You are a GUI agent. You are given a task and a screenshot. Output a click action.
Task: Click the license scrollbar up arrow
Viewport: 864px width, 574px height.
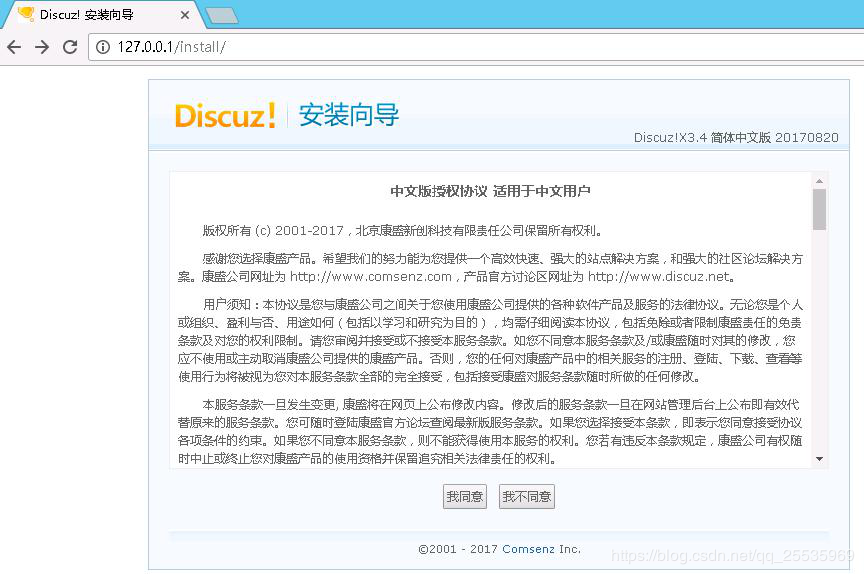819,181
